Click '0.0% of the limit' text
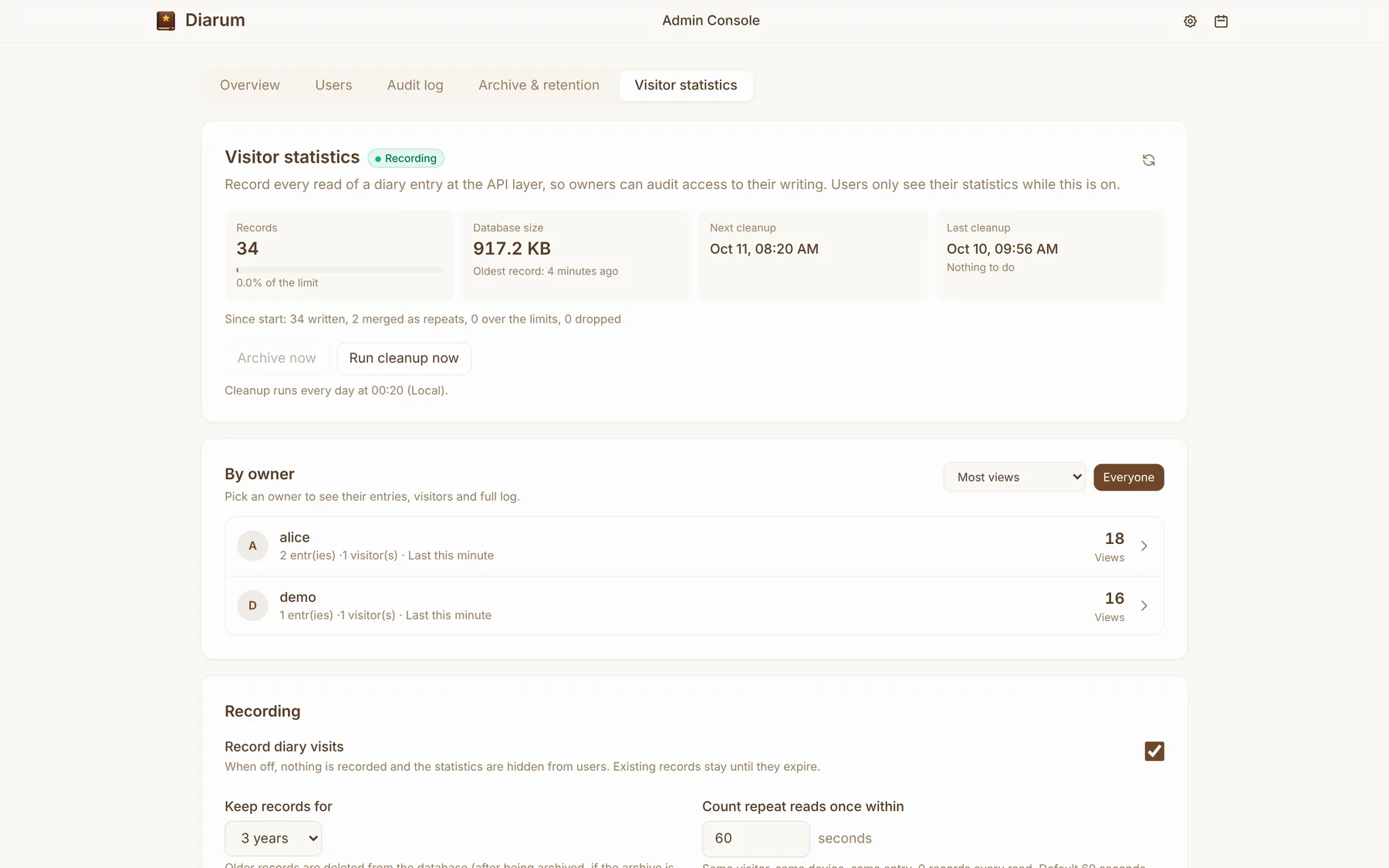Image resolution: width=1389 pixels, height=868 pixels. pos(277,283)
